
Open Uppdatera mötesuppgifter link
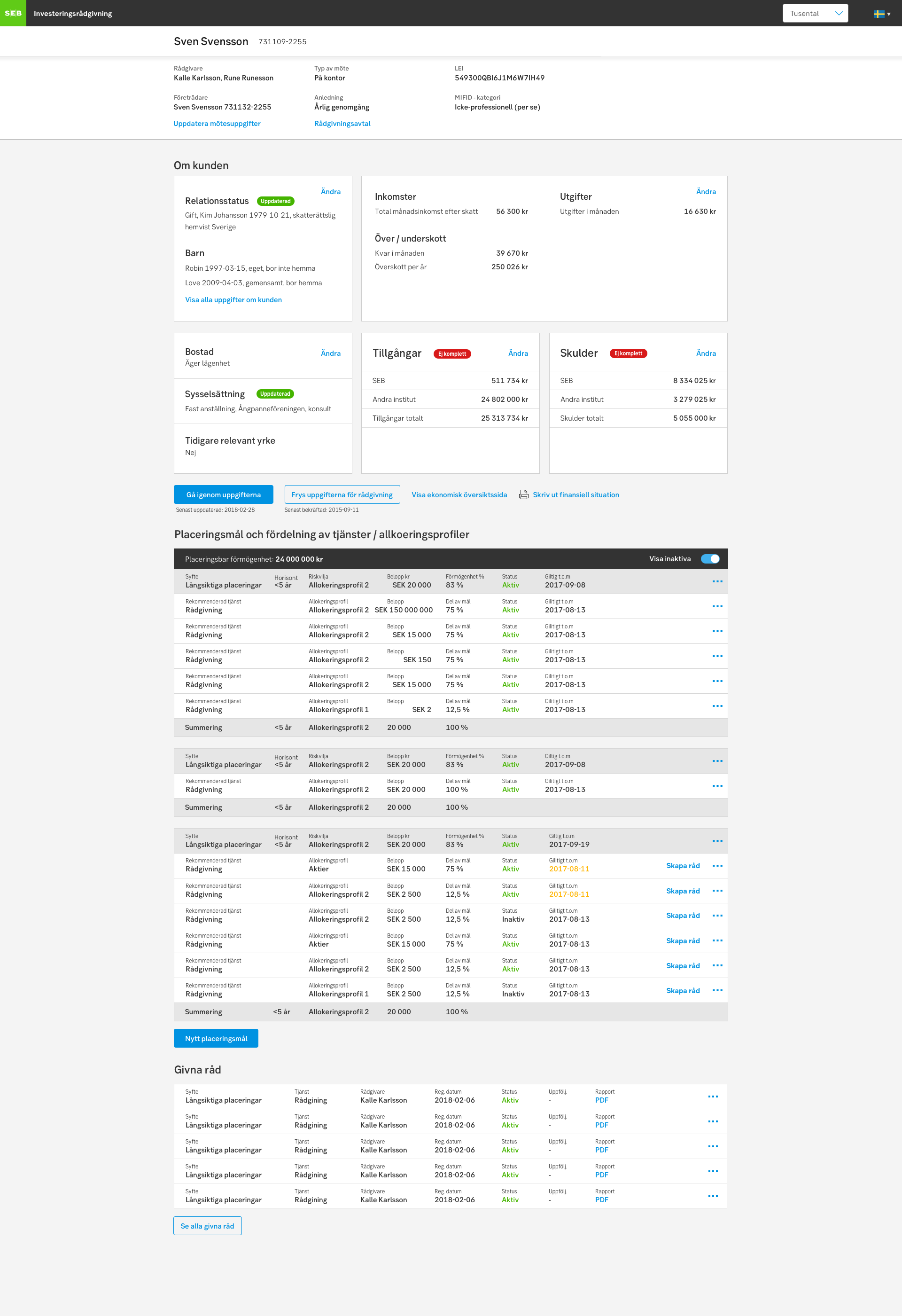pyautogui.click(x=217, y=124)
